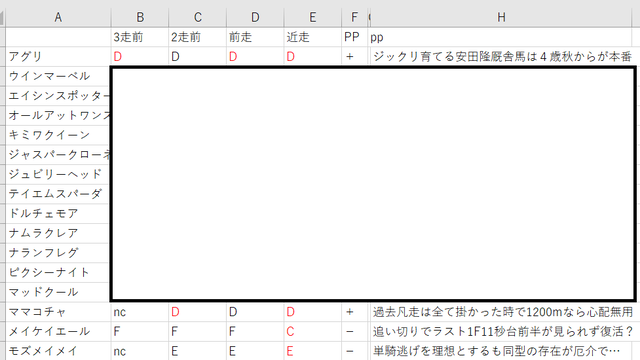Viewport: 640px width, 360px height.
Task: Select column E header
Action: point(313,17)
